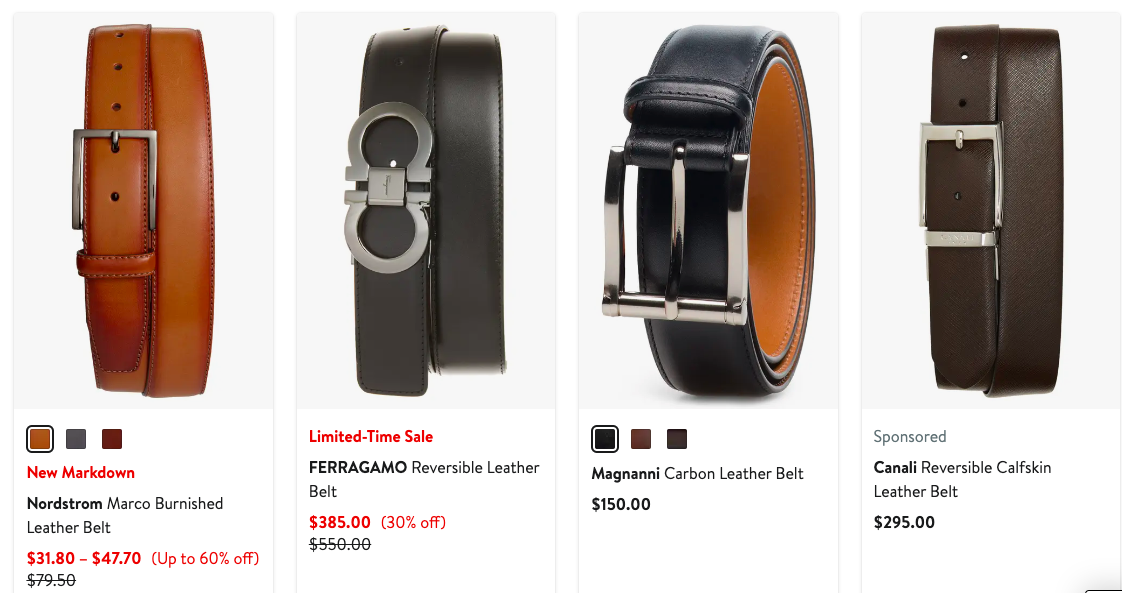1122x593 pixels.
Task: Choose the medium brown Magnanni swatch
Action: 640,438
